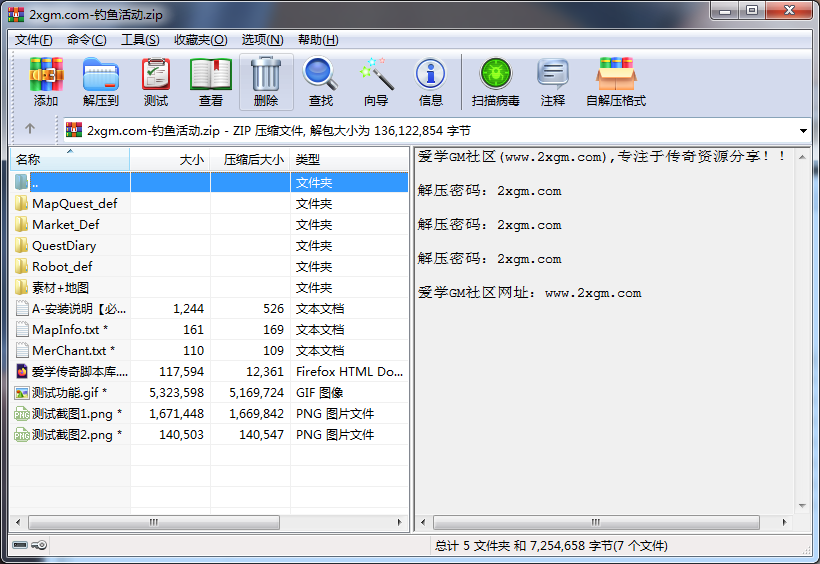Viewport: 820px width, 564px height.
Task: Click the 测试截图1.png file icon
Action: [22, 414]
